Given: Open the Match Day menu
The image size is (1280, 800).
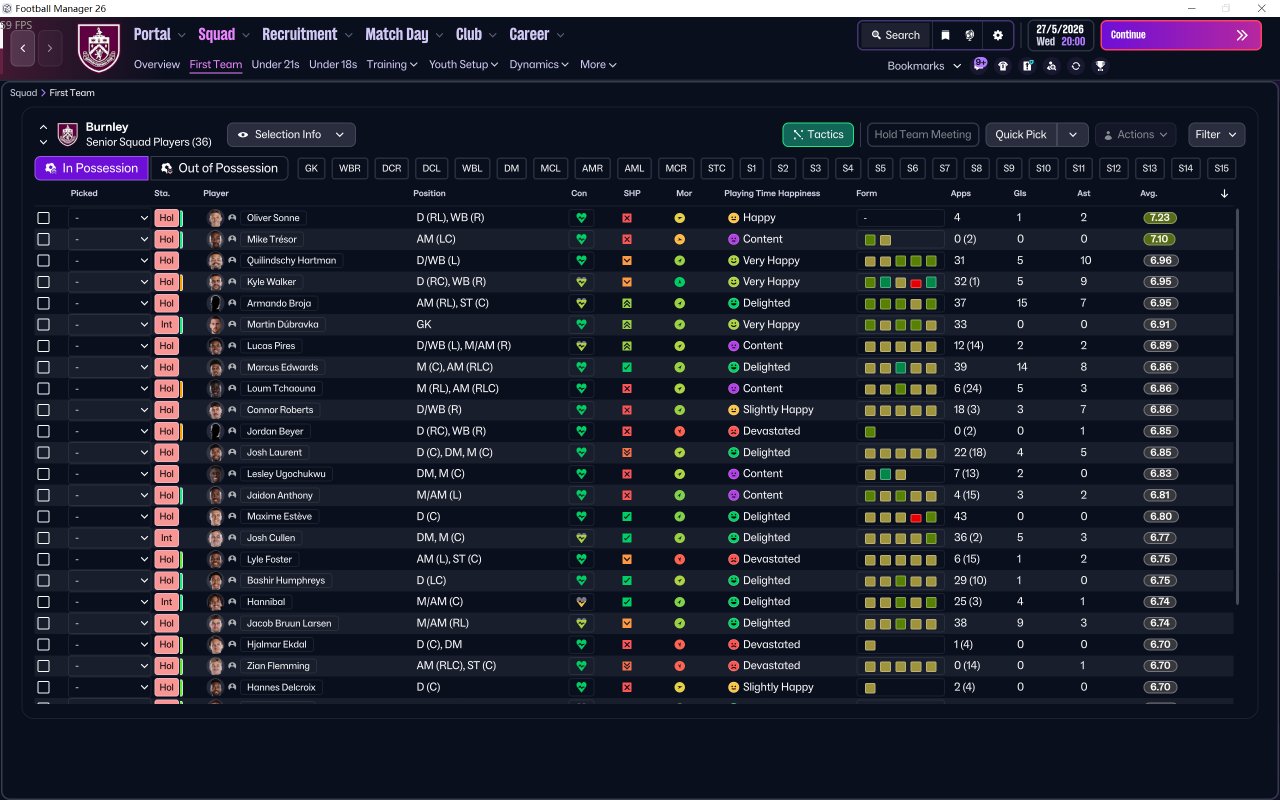Looking at the screenshot, I should click(x=404, y=35).
